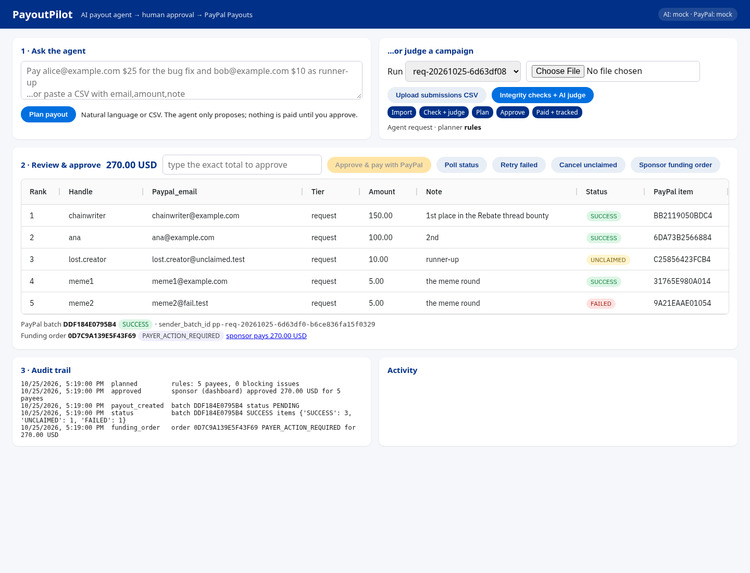Select the Check + judge step pill
Viewport: 750px width, 573px height.
(444, 112)
